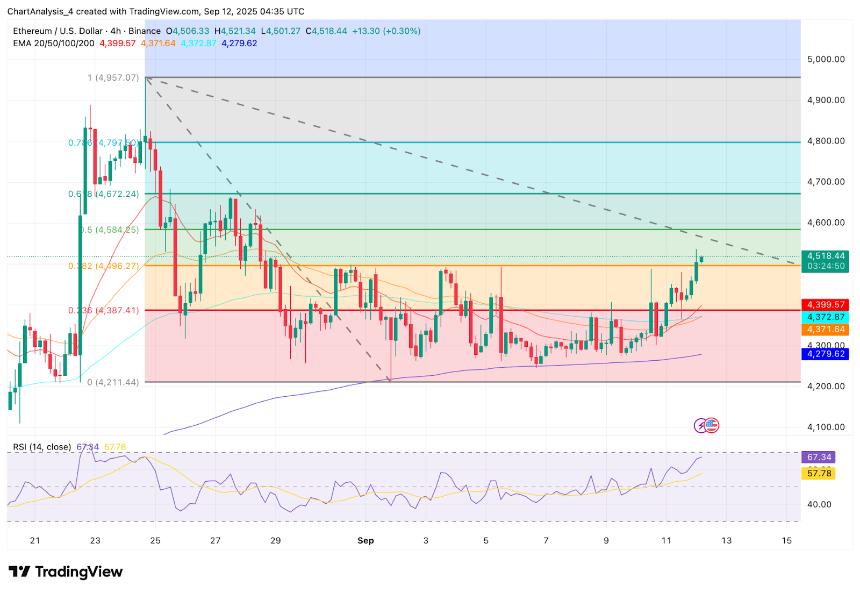This screenshot has height=593, width=860.
Task: Open the Binance exchange selector
Action: (x=142, y=31)
